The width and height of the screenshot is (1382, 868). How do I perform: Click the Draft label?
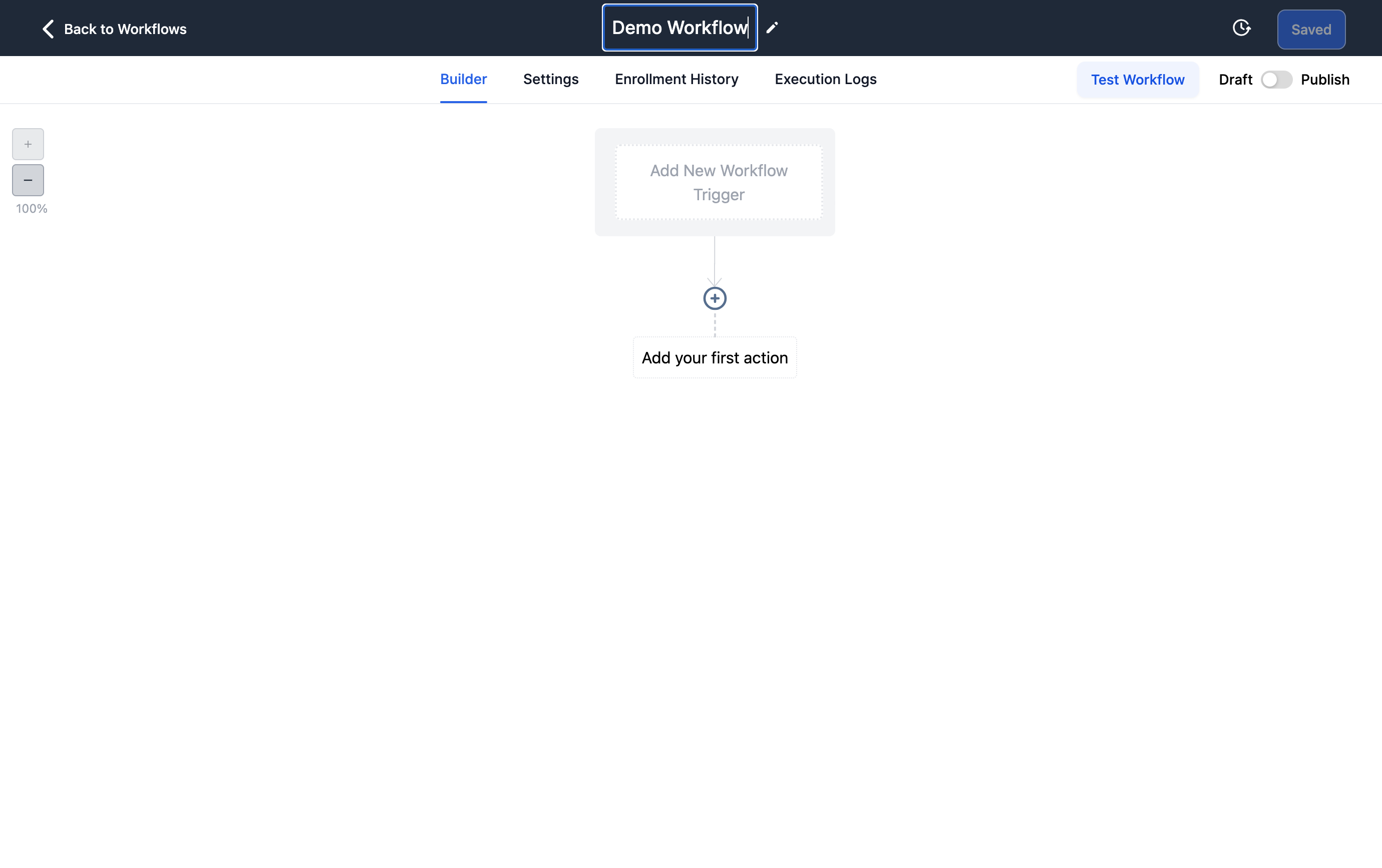click(x=1235, y=80)
